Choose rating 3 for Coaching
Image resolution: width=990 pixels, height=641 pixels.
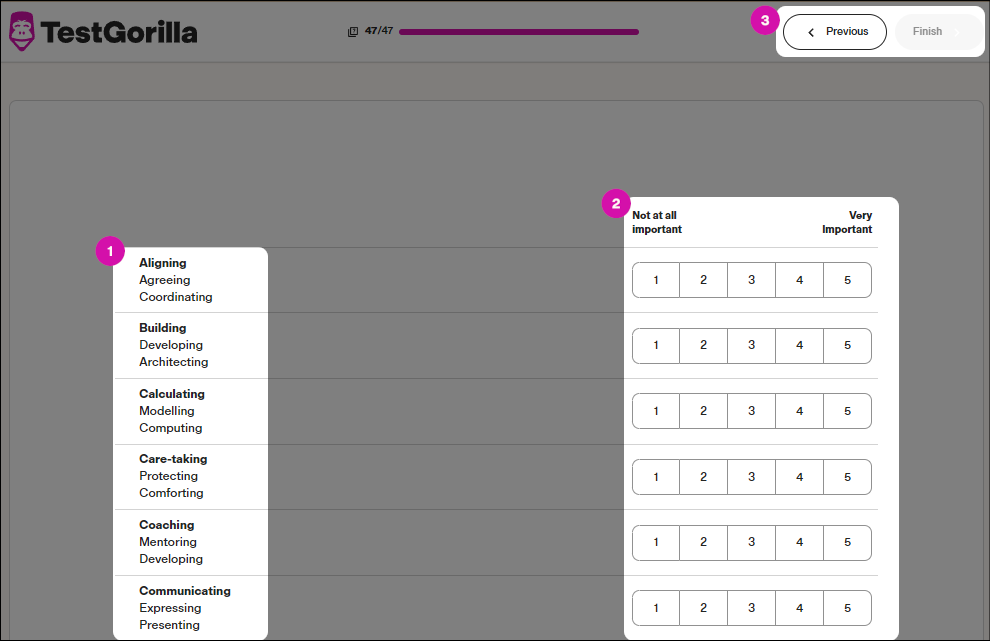(x=752, y=543)
